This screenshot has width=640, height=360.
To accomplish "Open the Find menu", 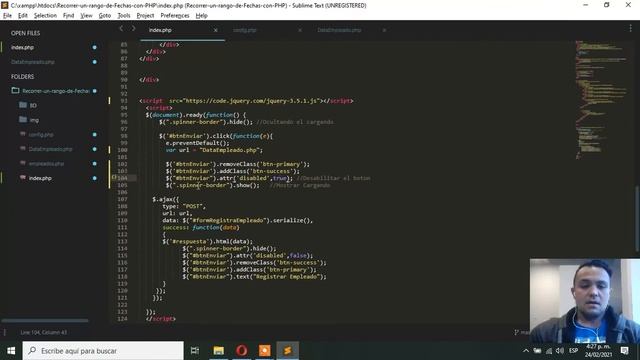I will click(x=69, y=16).
